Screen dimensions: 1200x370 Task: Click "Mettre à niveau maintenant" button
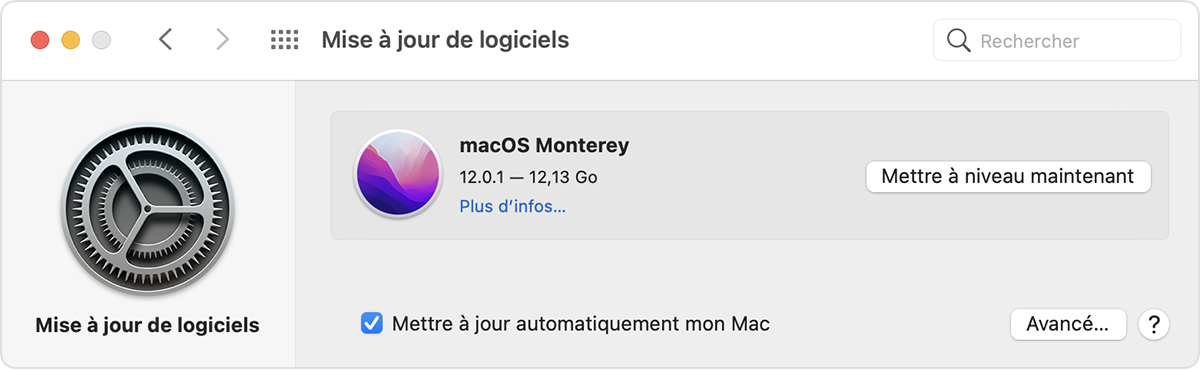(x=1008, y=176)
